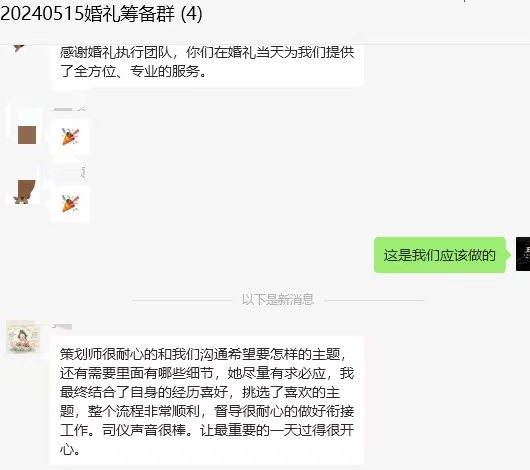Click the 了全方位、专业的服务 text line
Screen dimensions: 530x470
[x=133, y=71]
